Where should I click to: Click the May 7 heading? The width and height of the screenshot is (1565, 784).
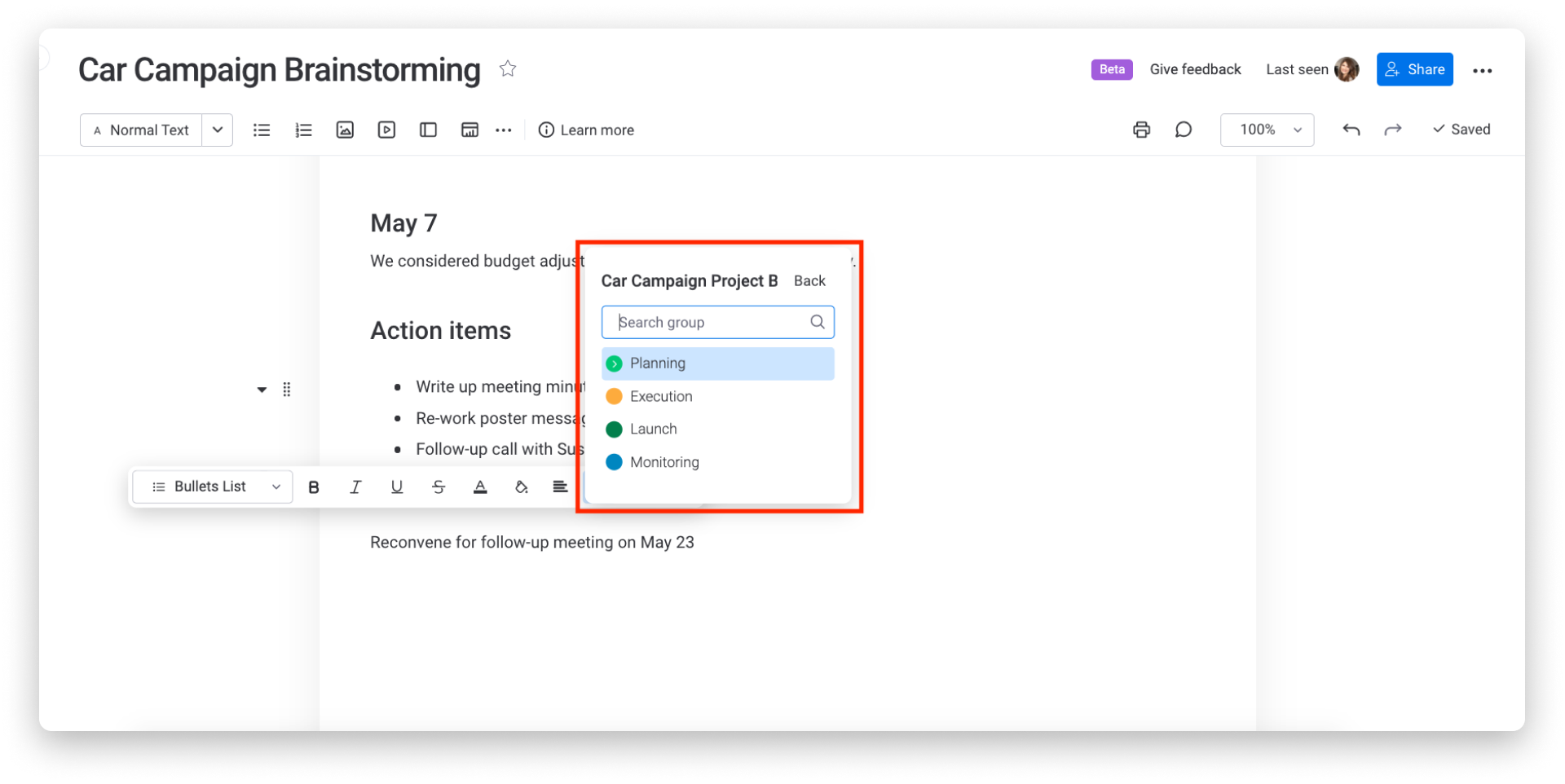tap(403, 223)
